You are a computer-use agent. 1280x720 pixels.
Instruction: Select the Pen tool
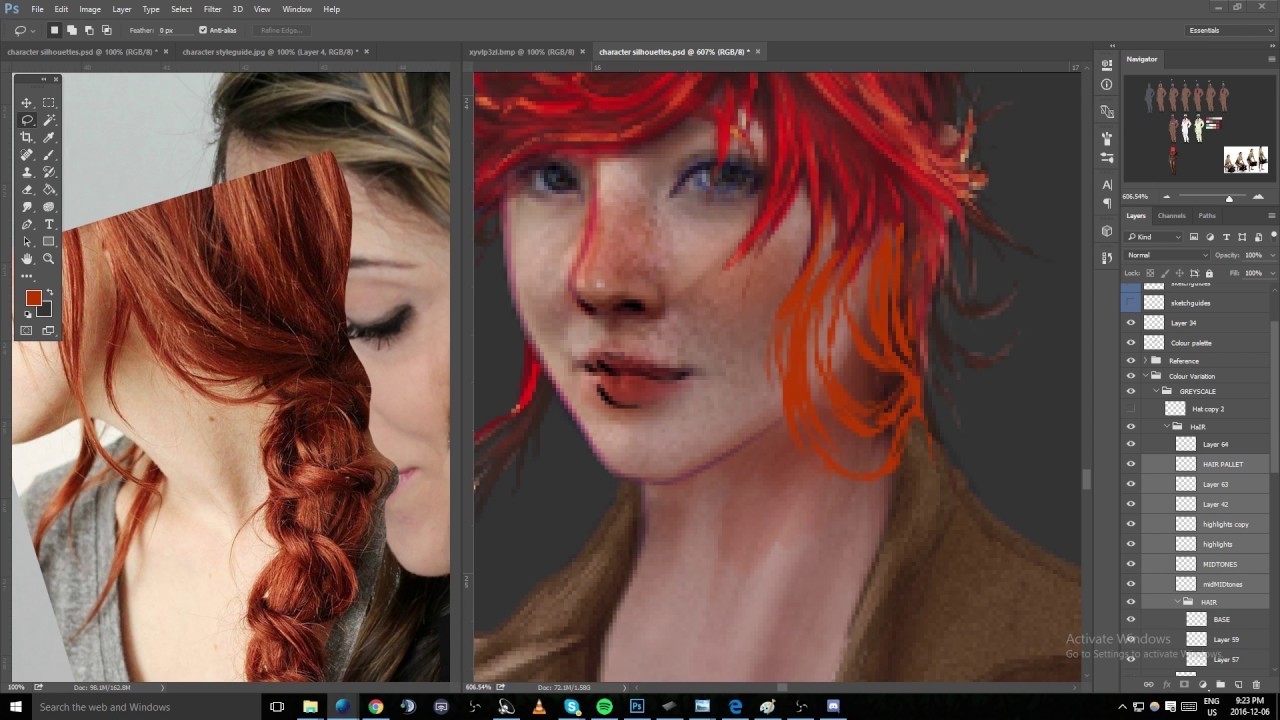[x=27, y=224]
